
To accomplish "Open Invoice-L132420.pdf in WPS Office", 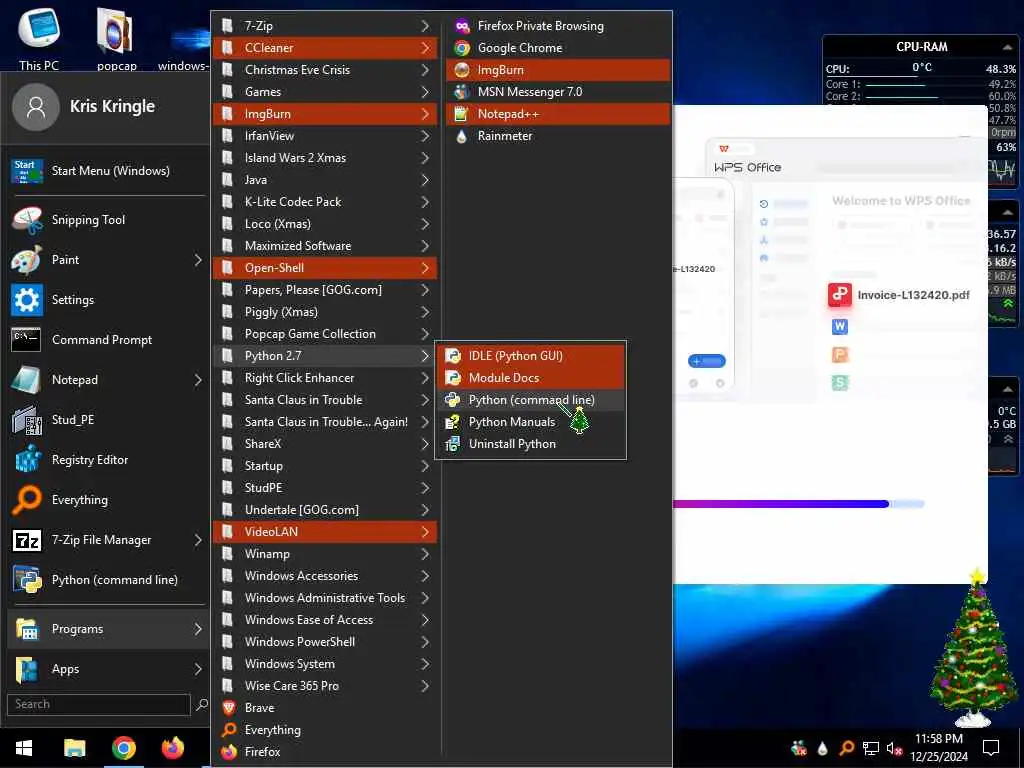I will [899, 295].
